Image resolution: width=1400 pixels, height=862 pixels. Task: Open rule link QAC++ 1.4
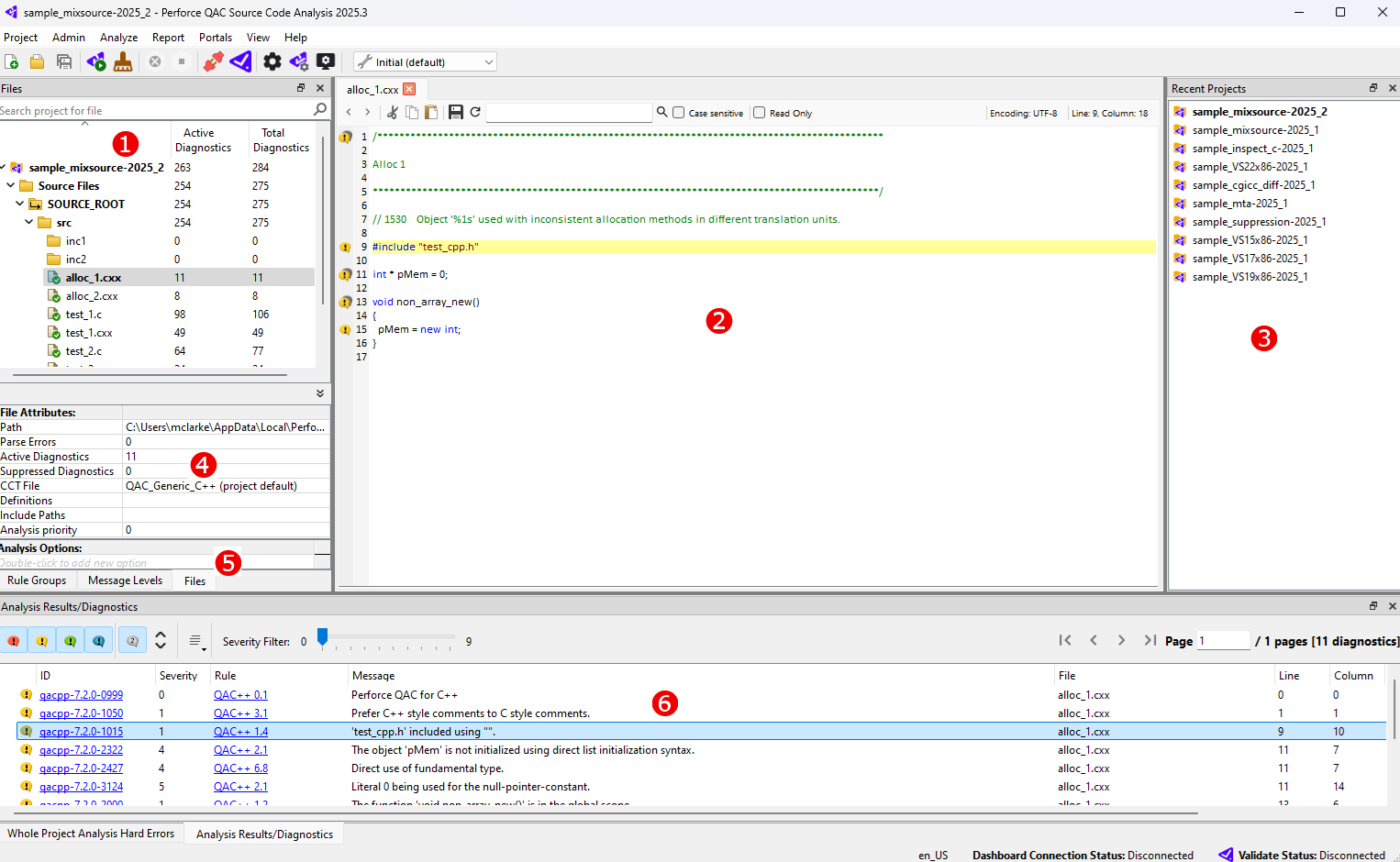240,732
